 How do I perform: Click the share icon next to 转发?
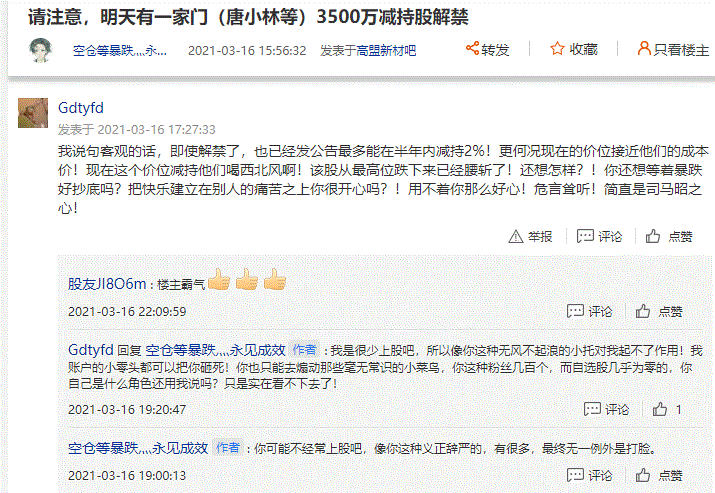tap(472, 48)
